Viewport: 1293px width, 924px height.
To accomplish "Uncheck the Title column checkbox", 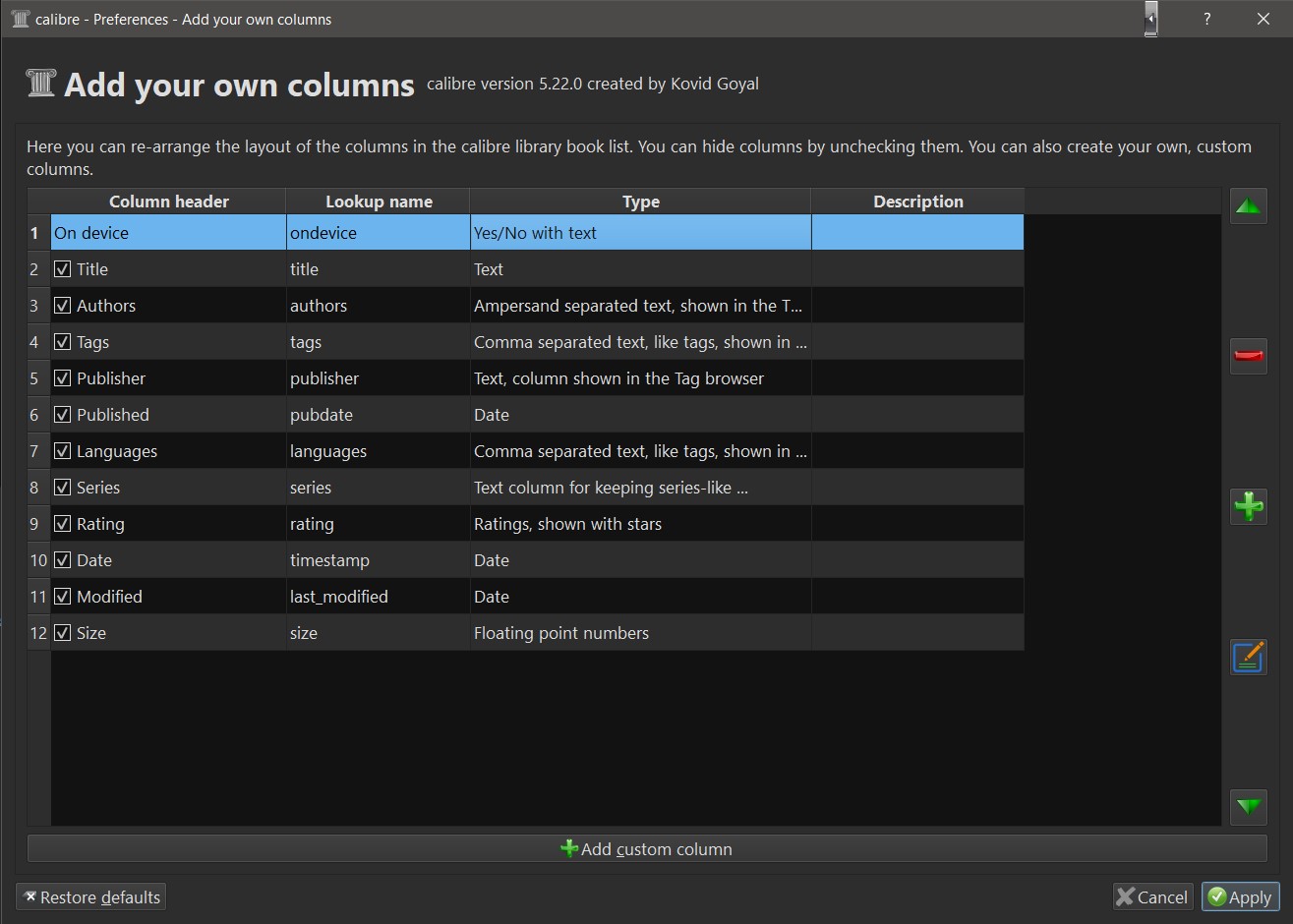I will pyautogui.click(x=63, y=269).
